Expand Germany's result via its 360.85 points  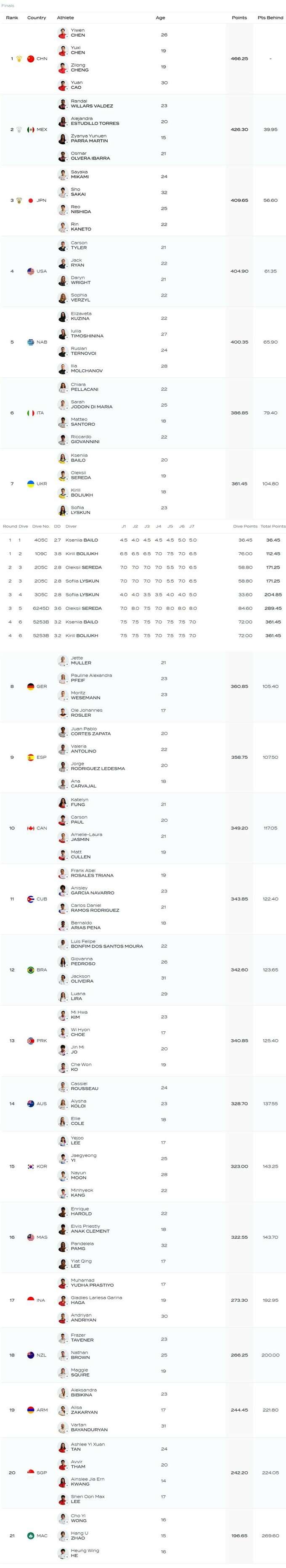tap(239, 686)
